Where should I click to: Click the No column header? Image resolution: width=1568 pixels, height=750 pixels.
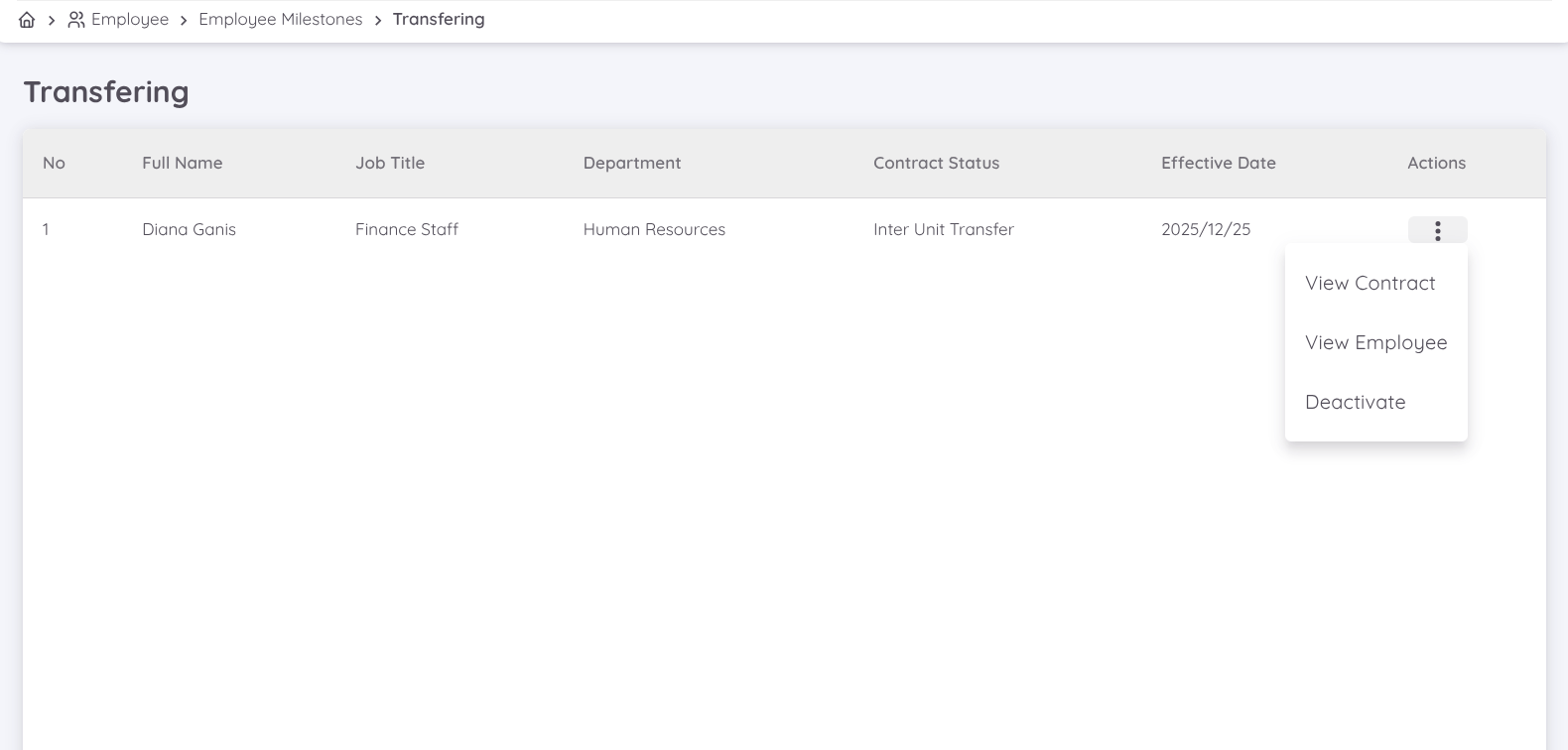click(54, 164)
